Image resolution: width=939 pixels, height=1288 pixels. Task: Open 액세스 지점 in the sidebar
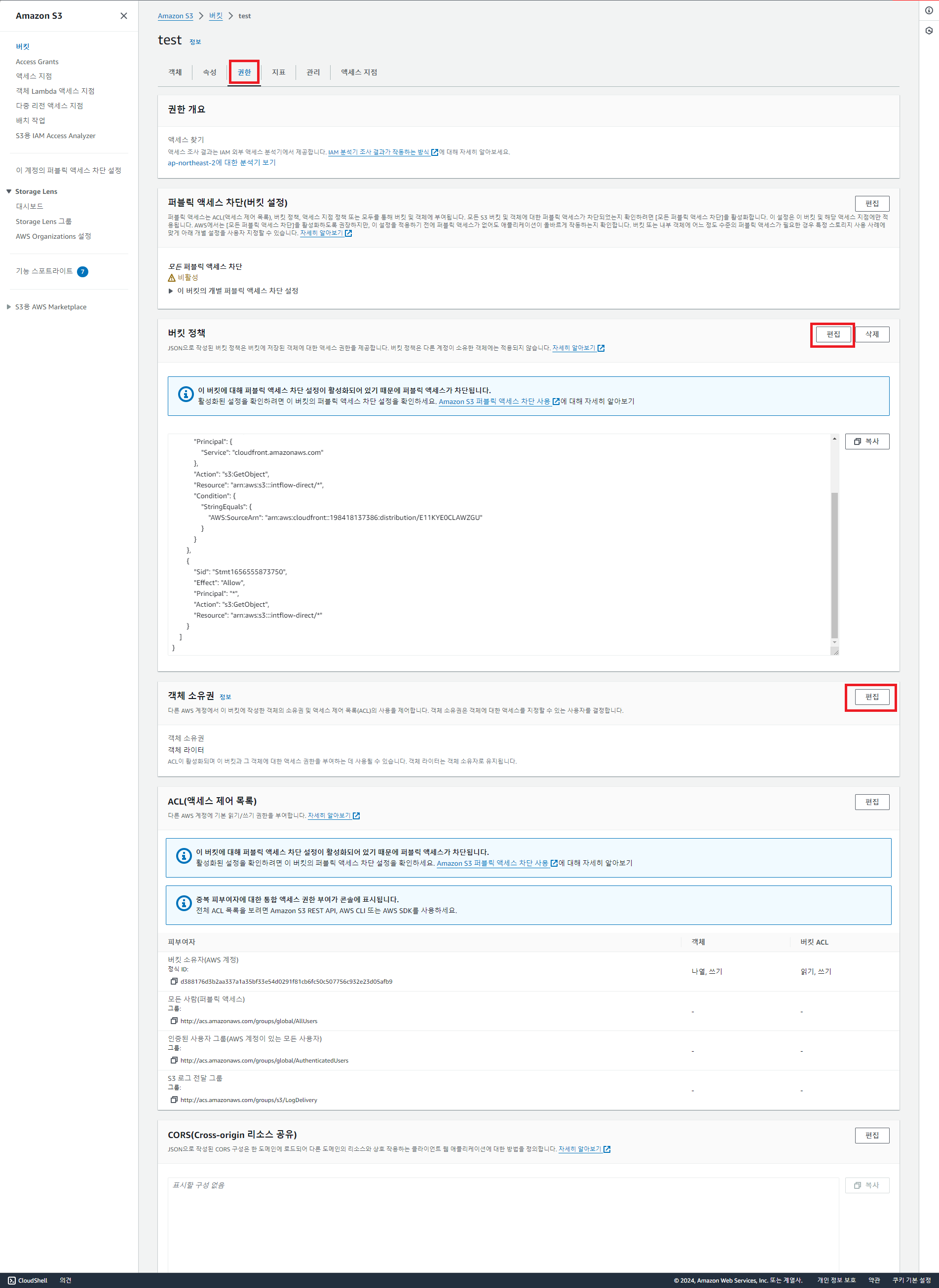(x=34, y=76)
